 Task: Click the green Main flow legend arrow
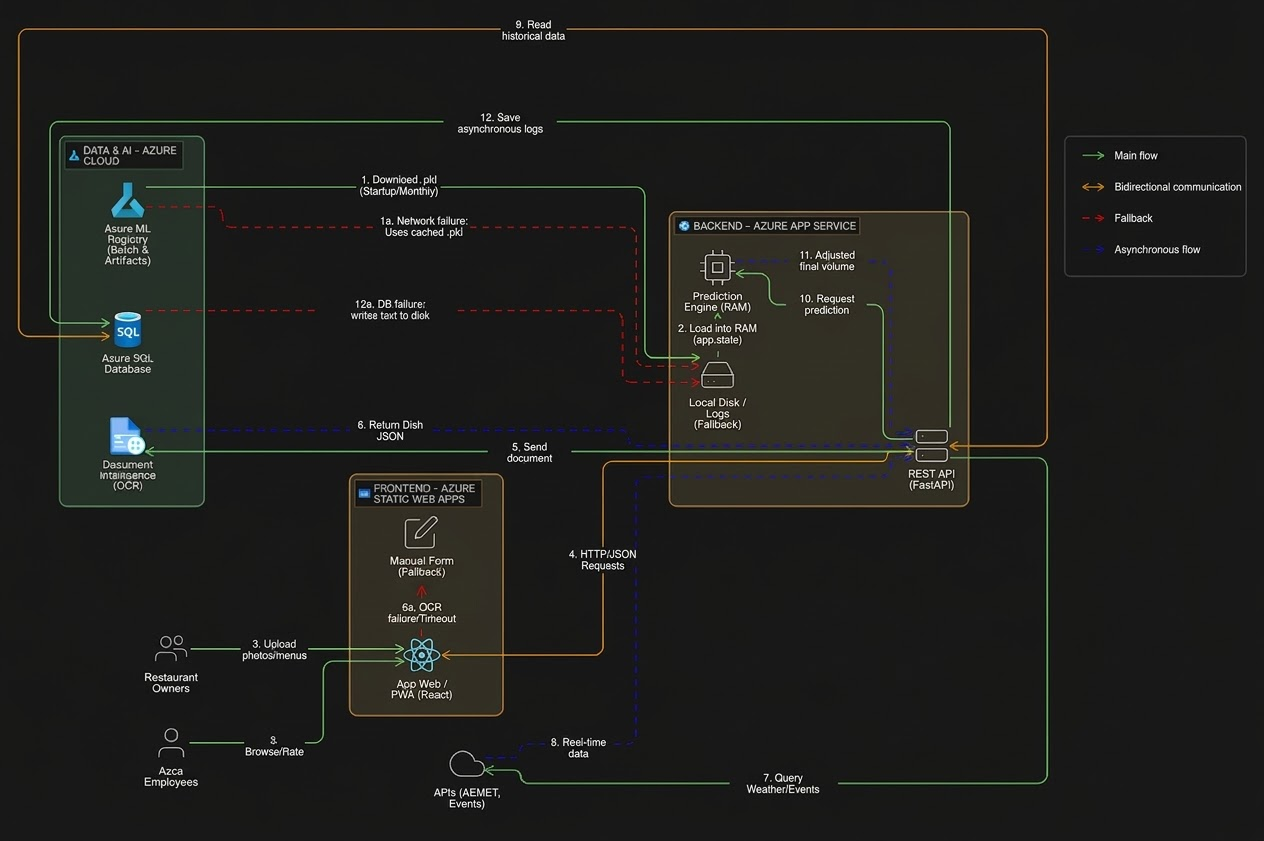coord(1092,156)
